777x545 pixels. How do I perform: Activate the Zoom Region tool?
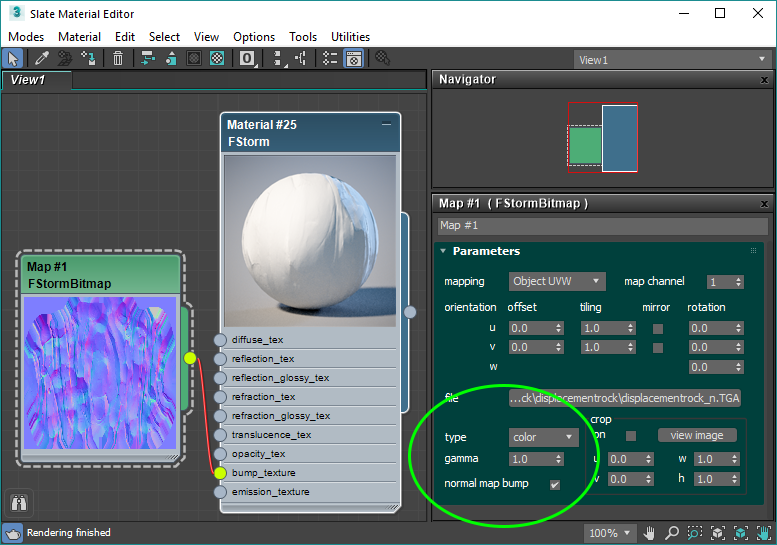click(x=694, y=533)
